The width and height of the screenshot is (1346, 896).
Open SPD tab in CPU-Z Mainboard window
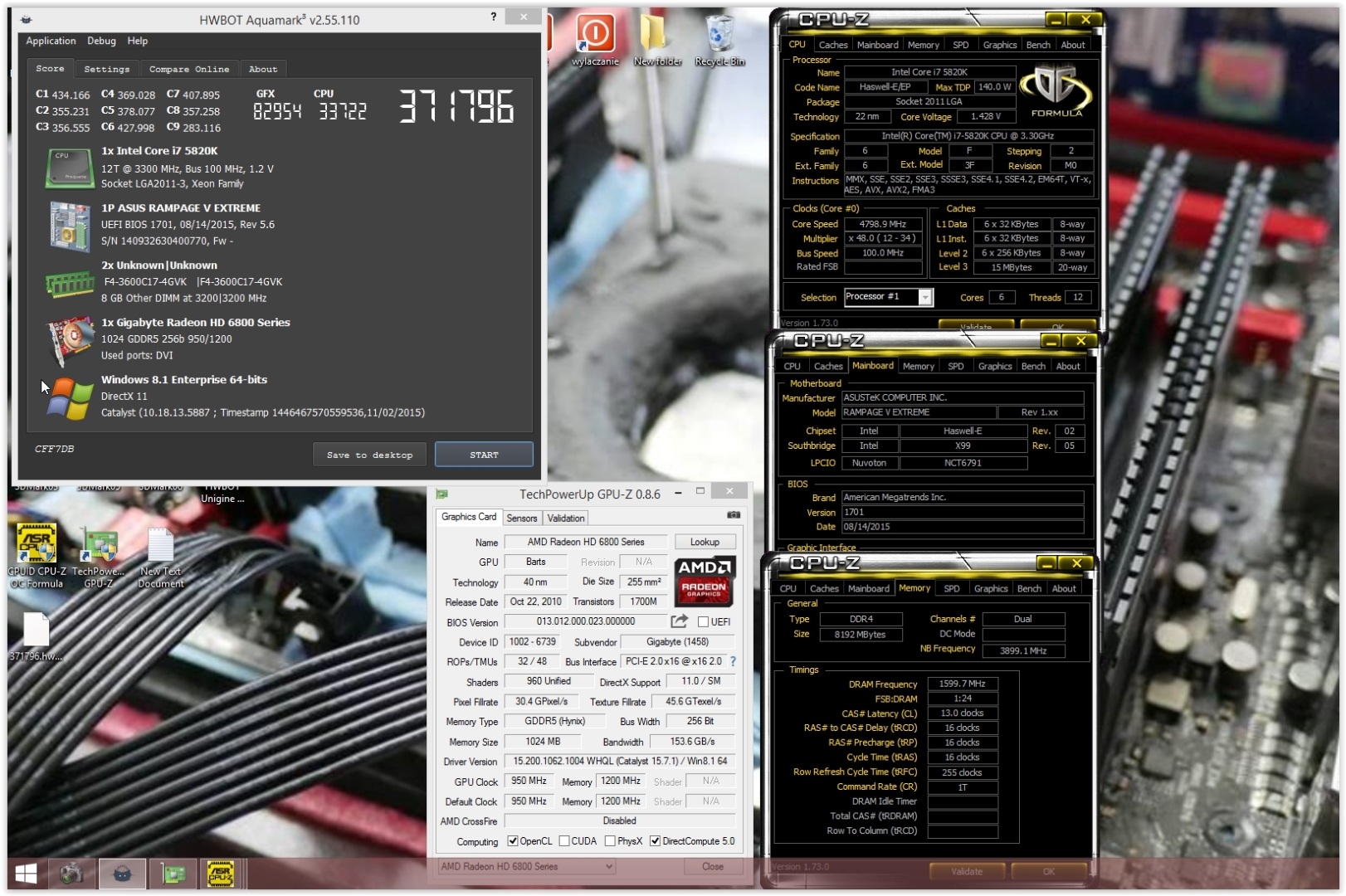956,366
